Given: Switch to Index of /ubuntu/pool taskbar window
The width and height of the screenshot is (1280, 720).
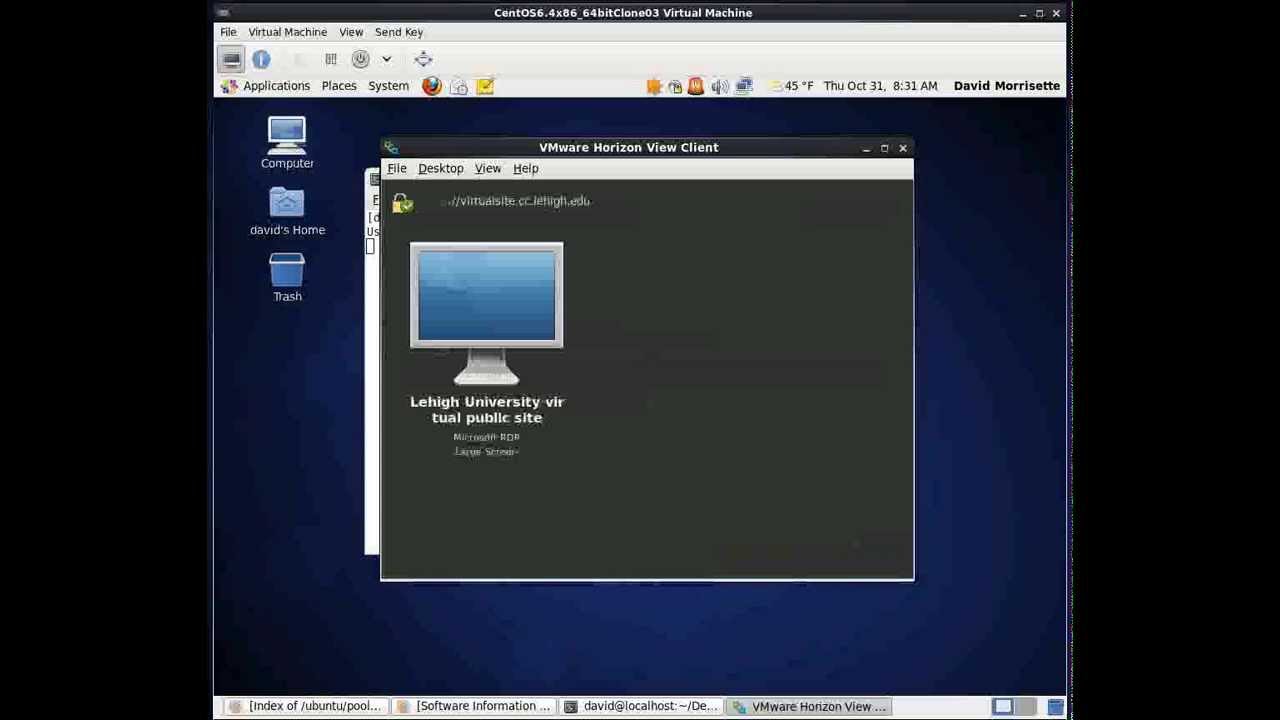Looking at the screenshot, I should pos(305,706).
